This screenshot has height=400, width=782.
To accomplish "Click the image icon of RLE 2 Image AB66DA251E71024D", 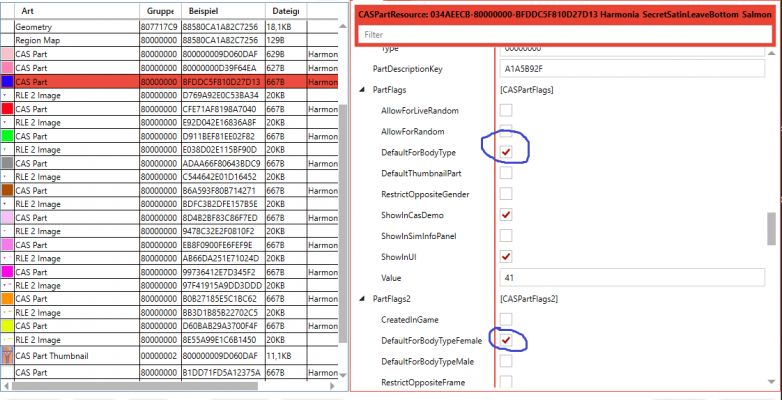I will tap(7, 258).
